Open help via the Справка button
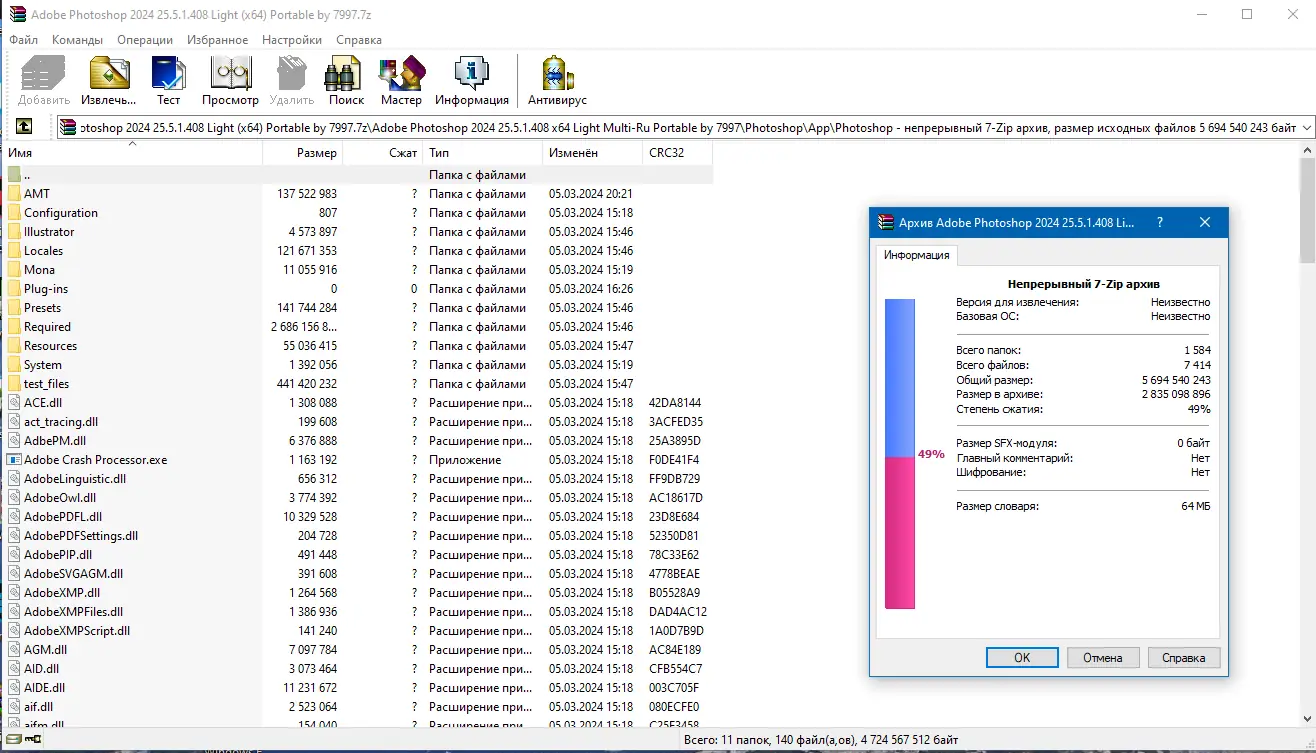 (1183, 657)
